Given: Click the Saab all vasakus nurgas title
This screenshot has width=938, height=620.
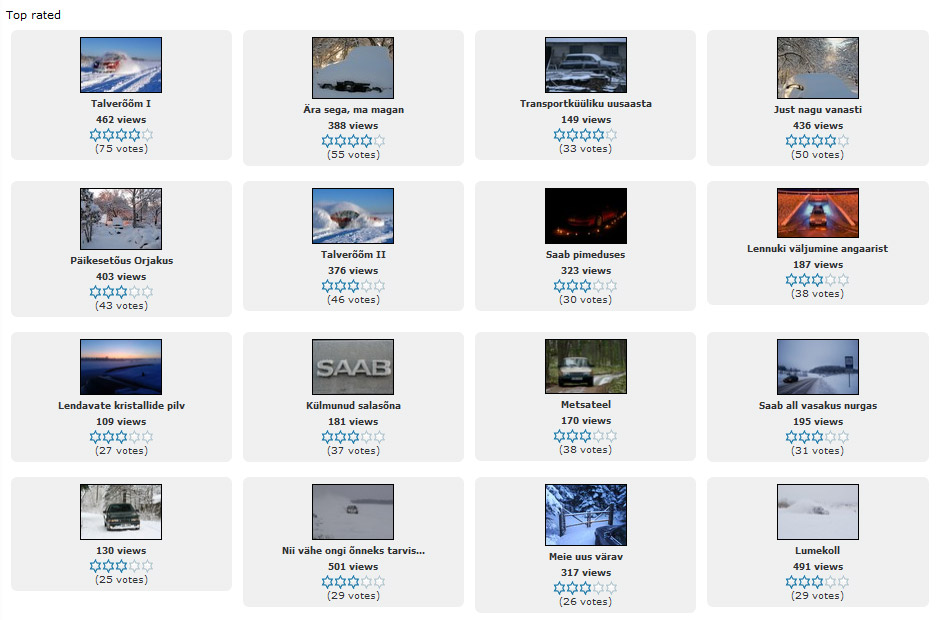Looking at the screenshot, I should [x=817, y=406].
